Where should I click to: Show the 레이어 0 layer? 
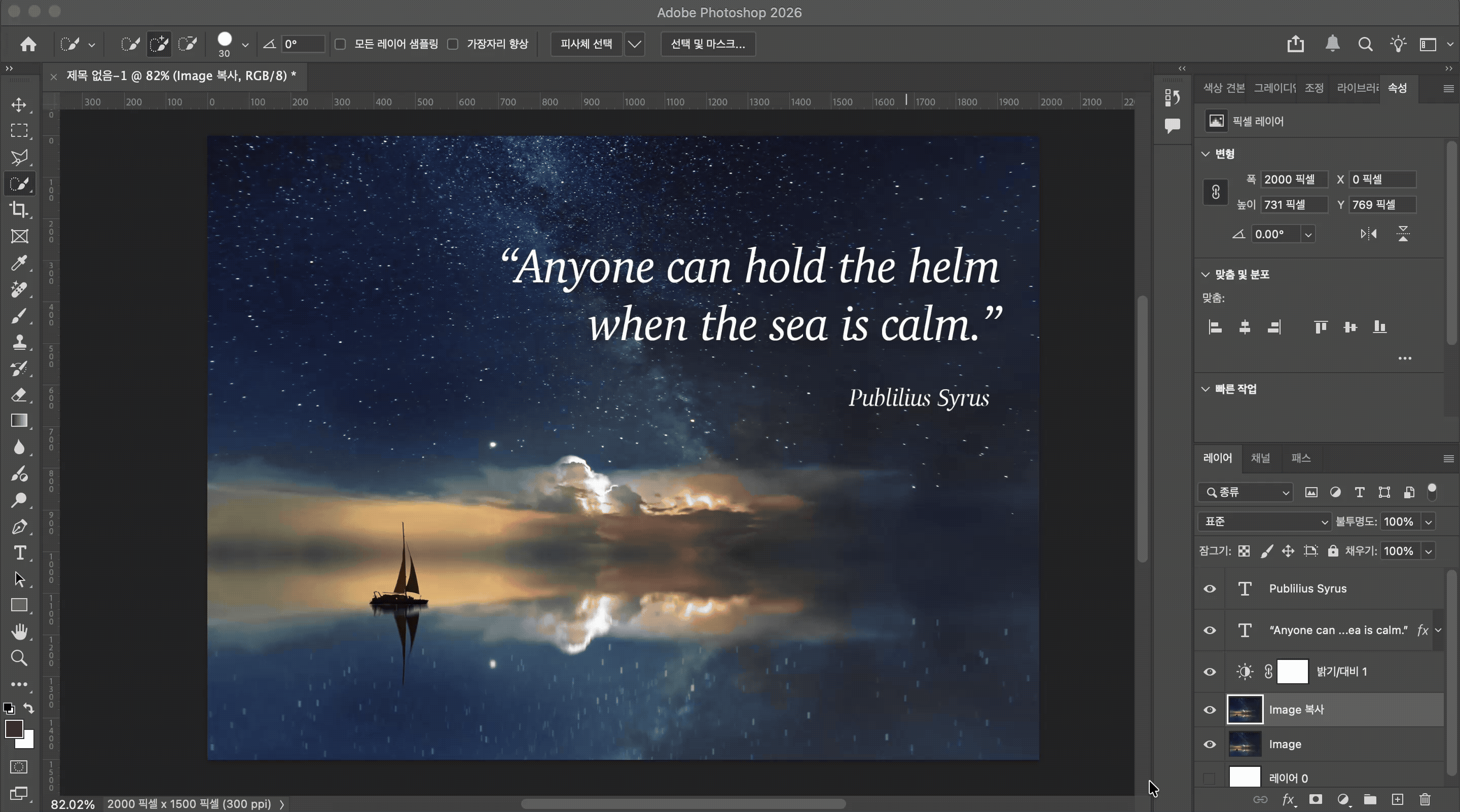point(1210,779)
